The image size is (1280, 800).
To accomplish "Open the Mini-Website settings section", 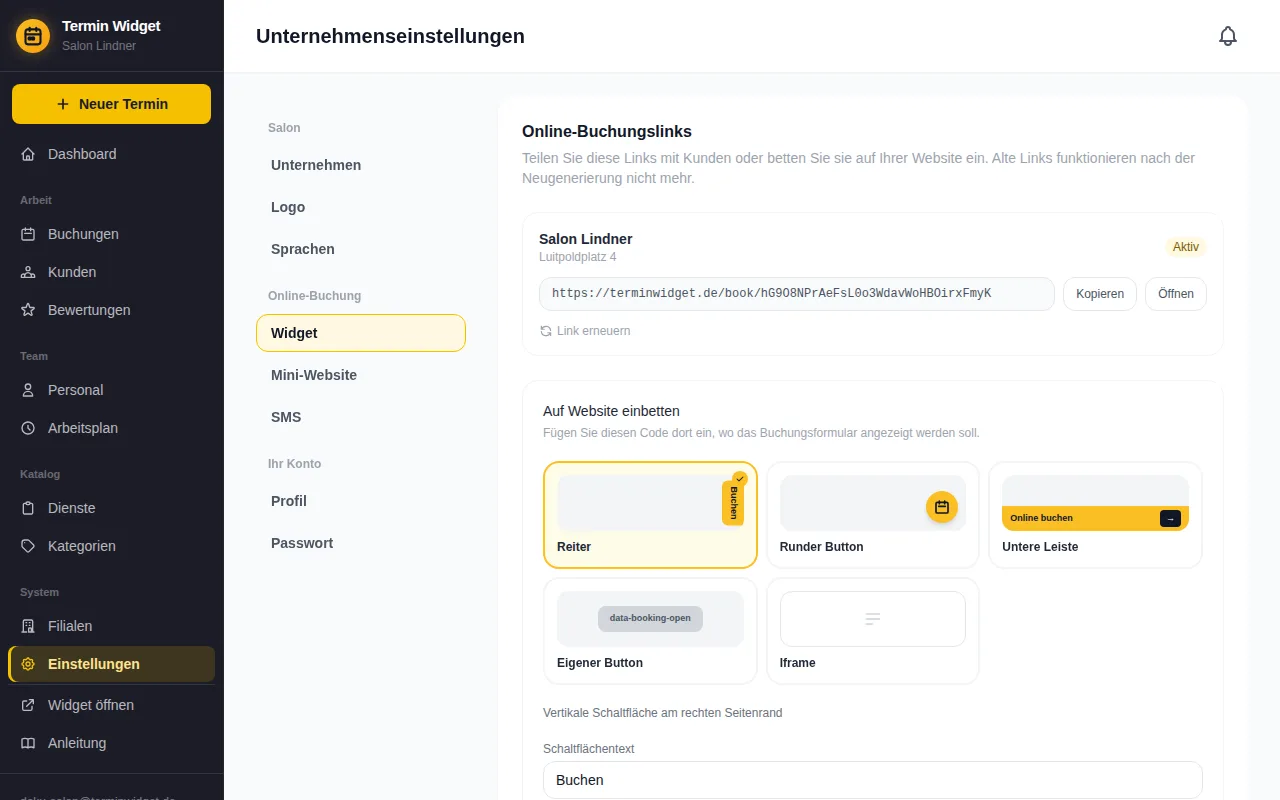I will (x=361, y=375).
